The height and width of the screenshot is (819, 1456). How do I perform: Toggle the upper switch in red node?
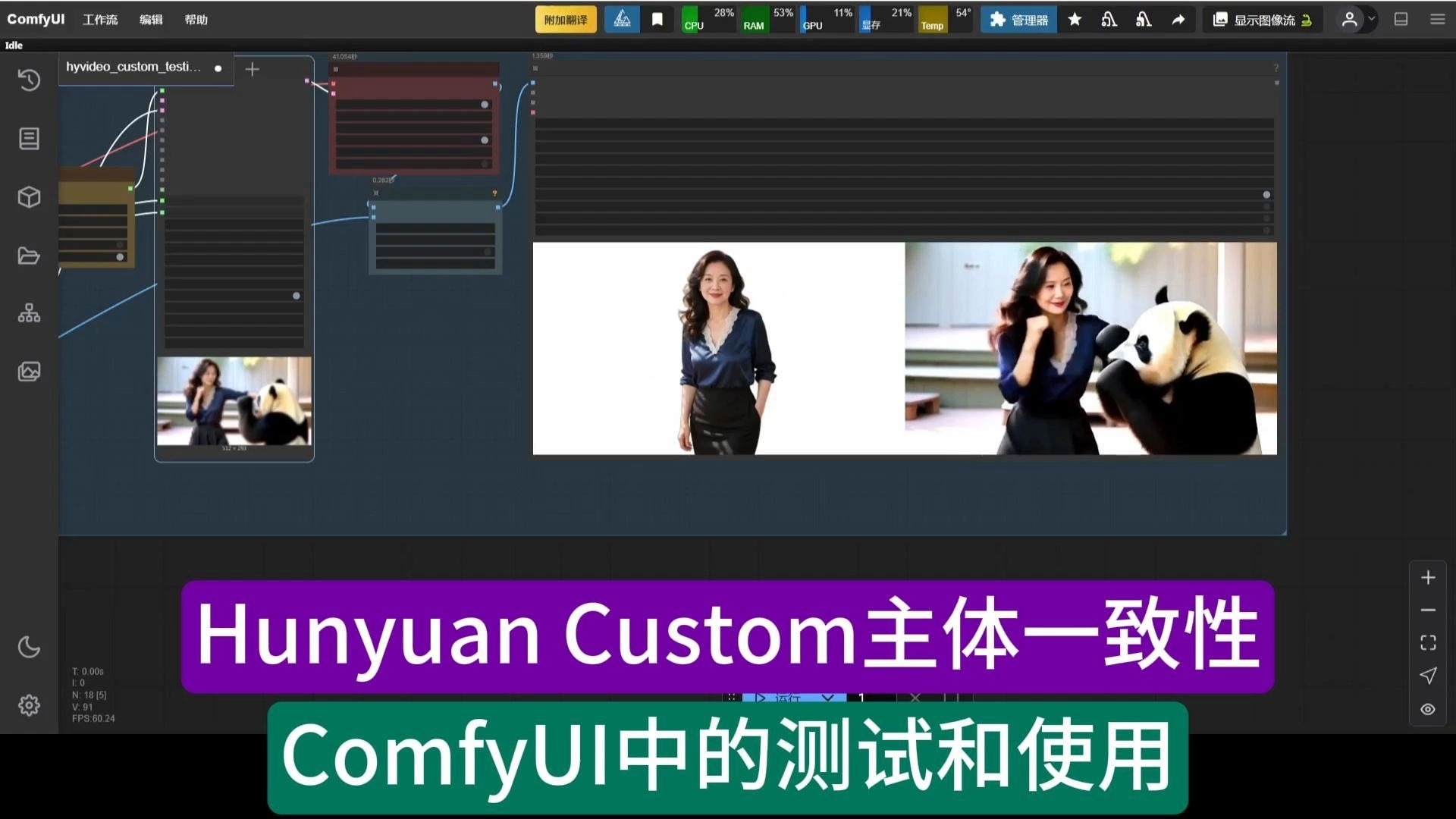pos(485,105)
